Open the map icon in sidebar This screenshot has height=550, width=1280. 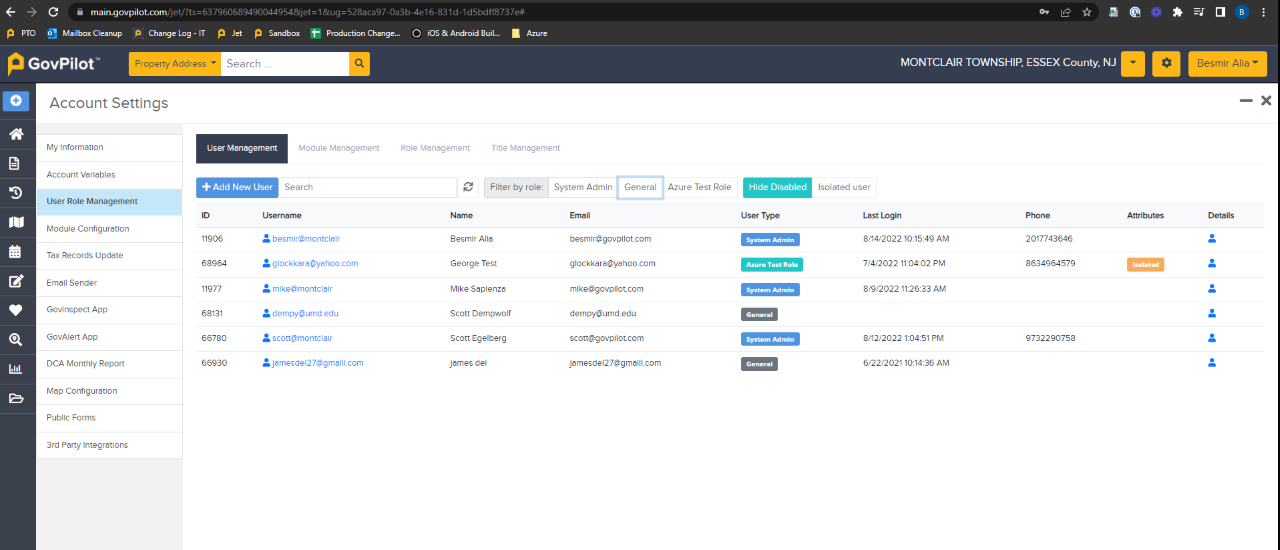(16, 222)
